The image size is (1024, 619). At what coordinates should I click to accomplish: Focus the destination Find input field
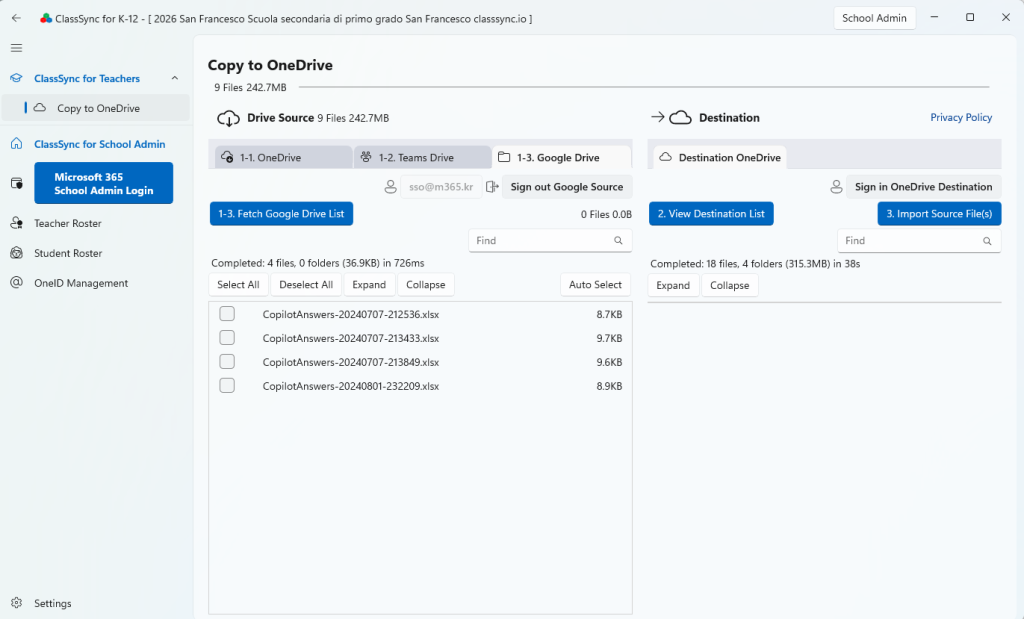point(919,241)
